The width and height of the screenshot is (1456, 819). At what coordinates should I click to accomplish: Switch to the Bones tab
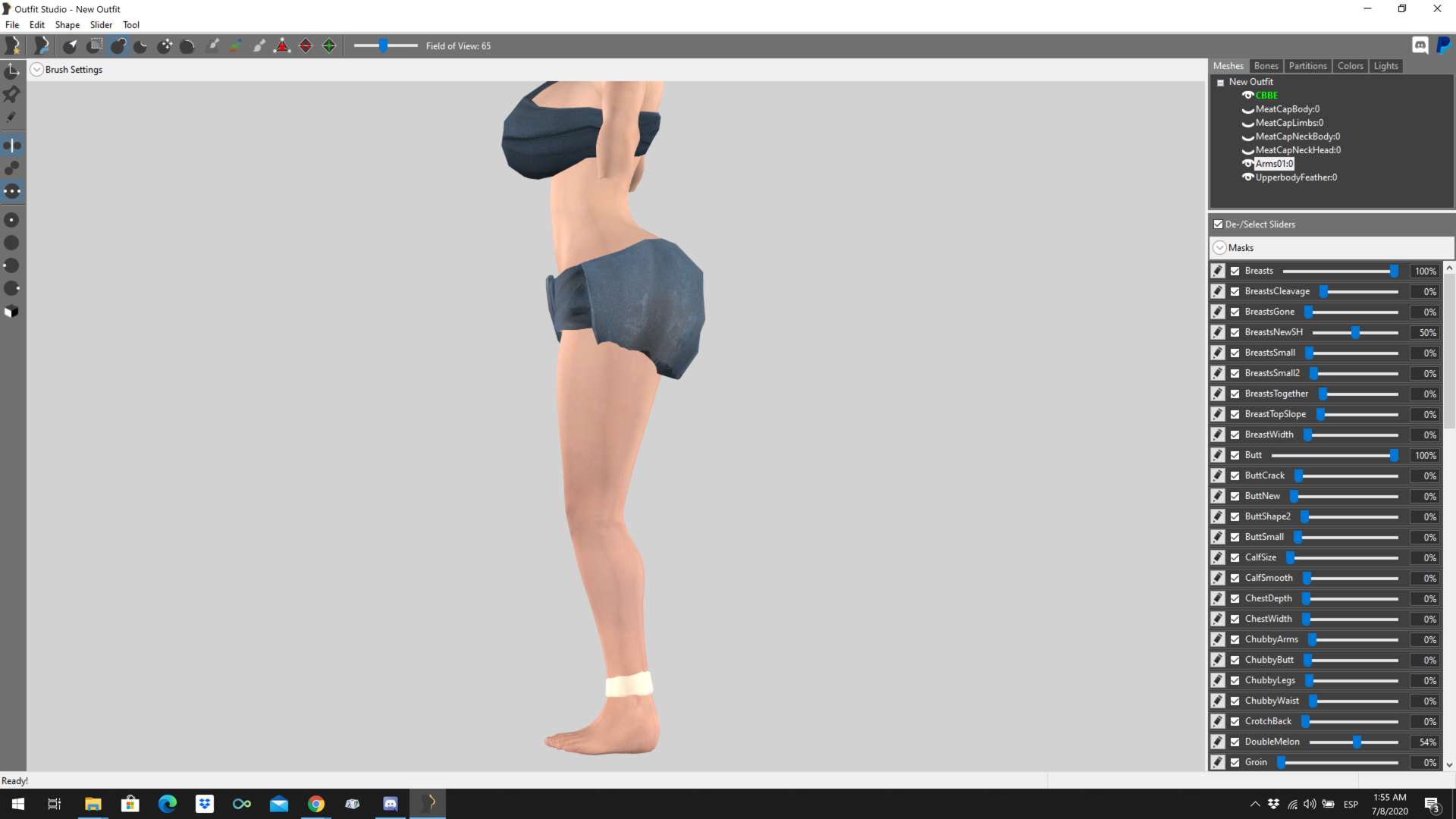point(1266,66)
